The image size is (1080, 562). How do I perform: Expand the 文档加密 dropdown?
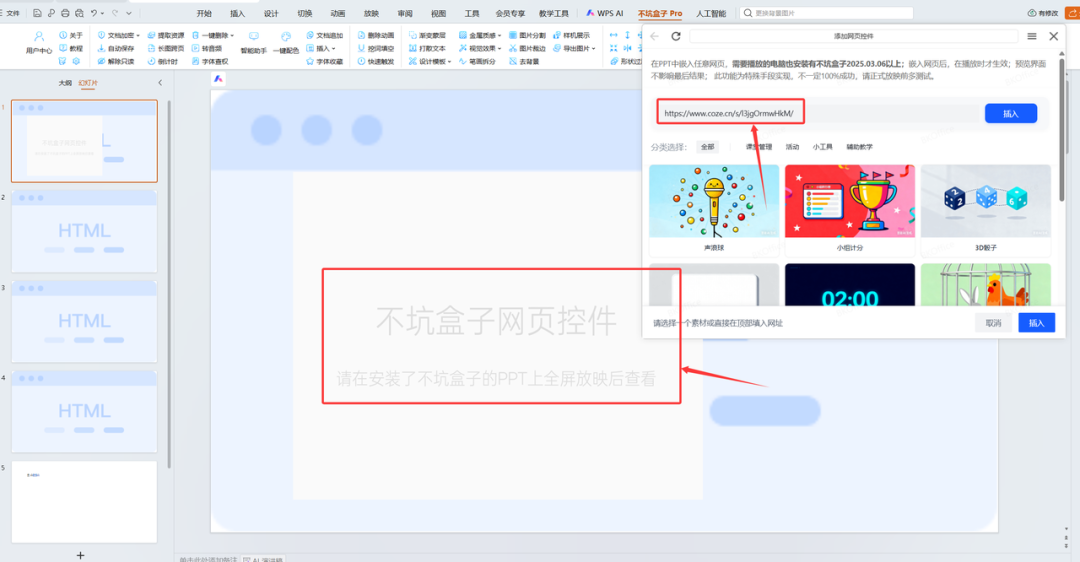138,35
